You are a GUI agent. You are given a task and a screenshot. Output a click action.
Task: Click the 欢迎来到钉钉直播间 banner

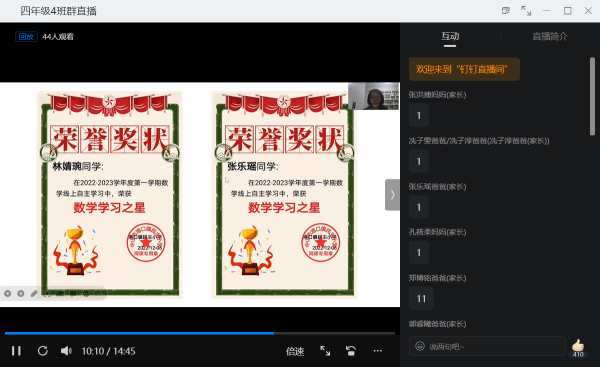(464, 69)
